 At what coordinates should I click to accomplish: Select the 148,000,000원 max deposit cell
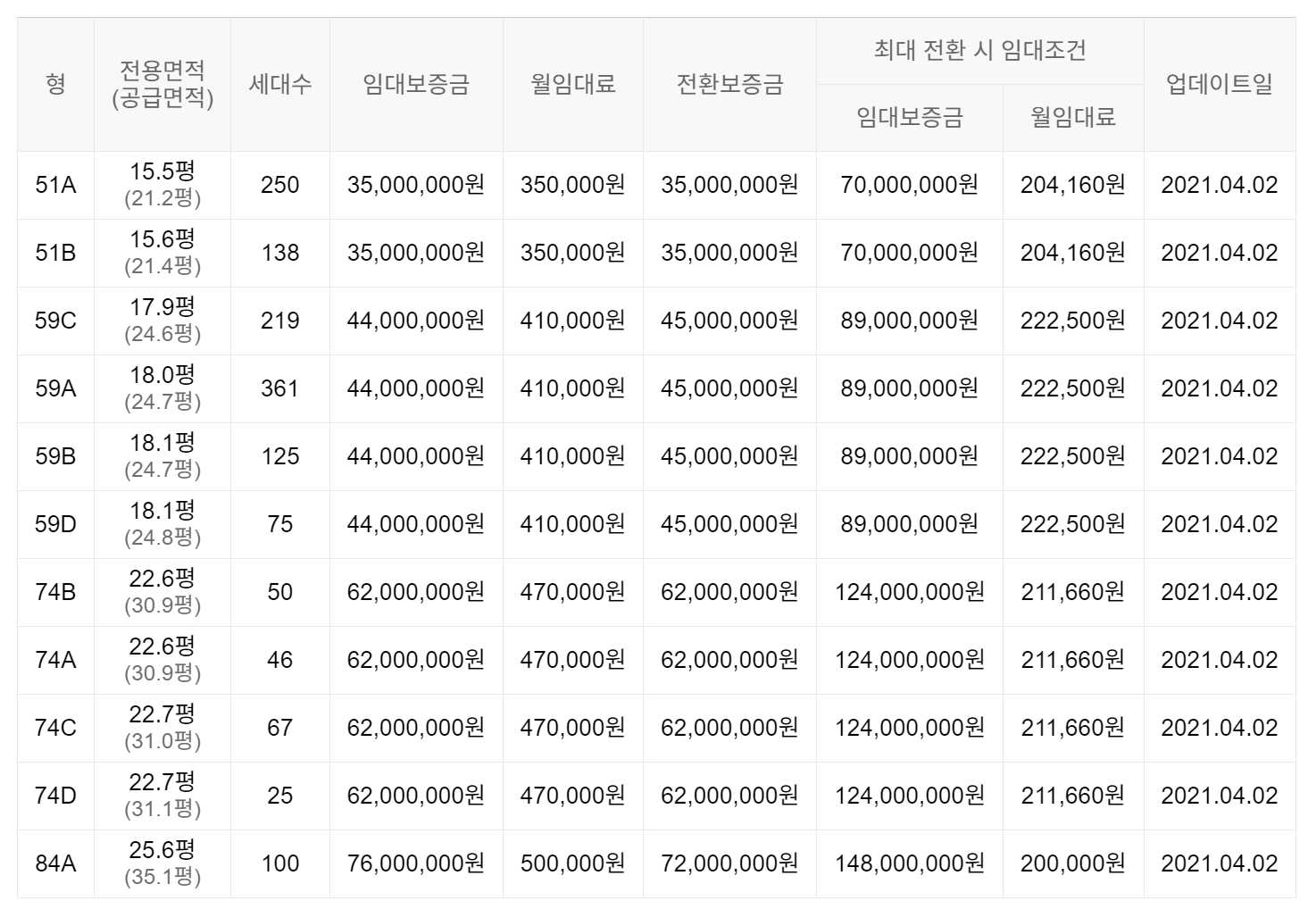click(910, 863)
